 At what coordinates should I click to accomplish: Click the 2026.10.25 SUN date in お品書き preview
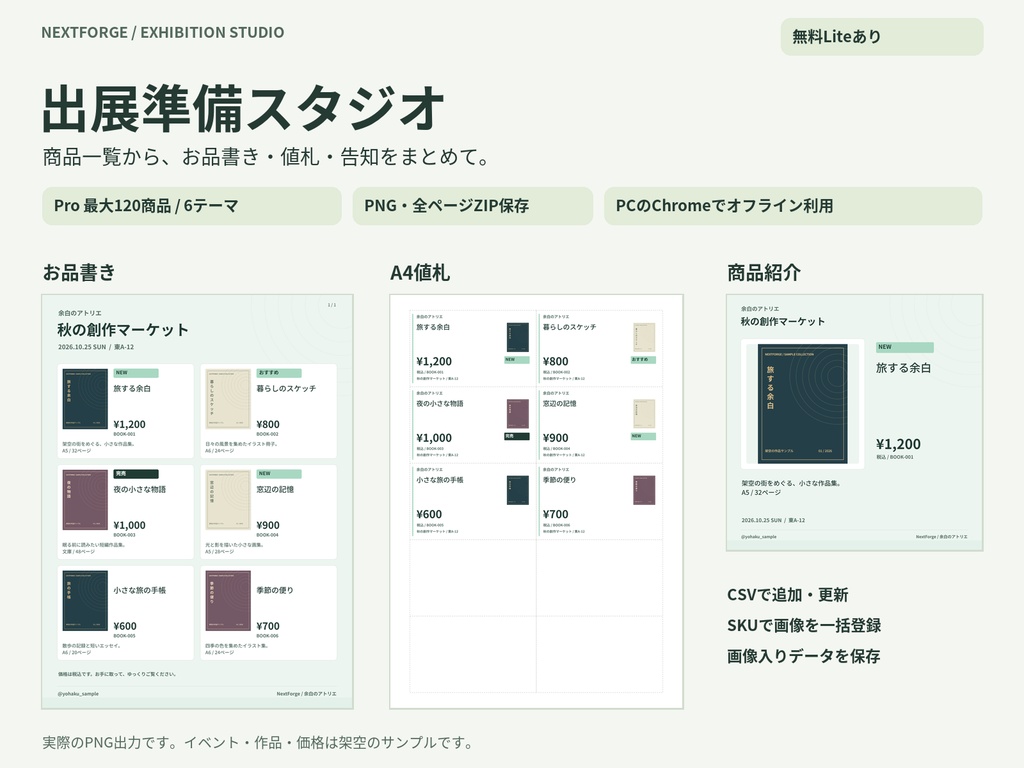click(x=82, y=347)
